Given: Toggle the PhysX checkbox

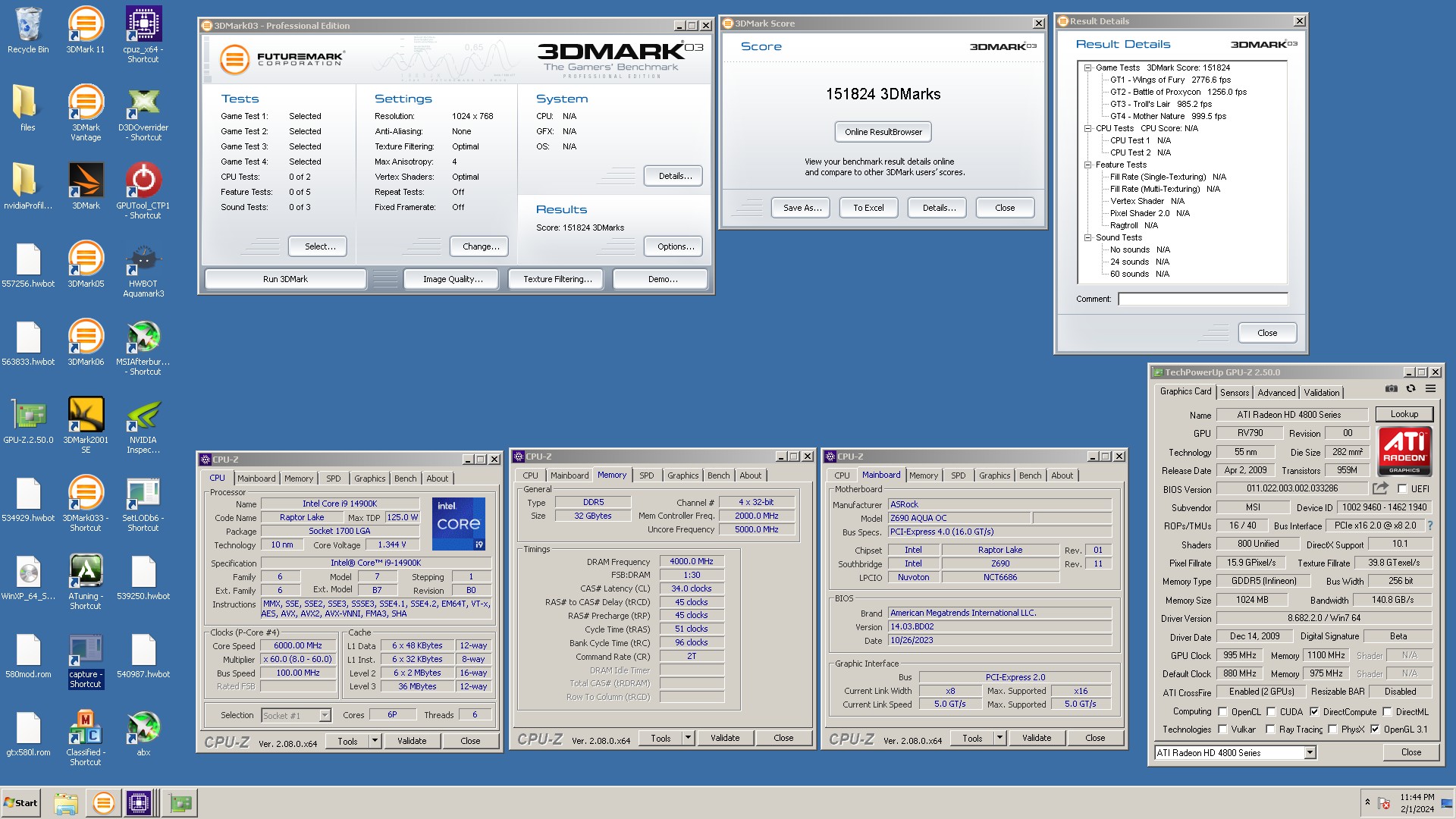Looking at the screenshot, I should point(1332,730).
